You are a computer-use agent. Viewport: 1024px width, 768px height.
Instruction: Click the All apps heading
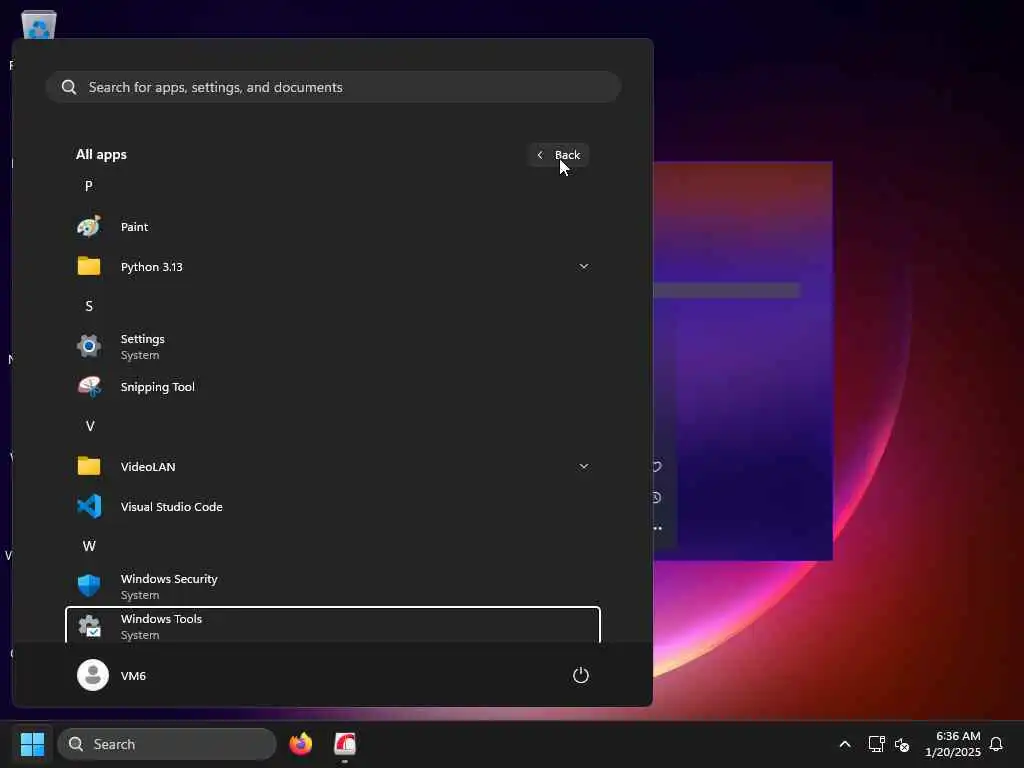point(101,155)
